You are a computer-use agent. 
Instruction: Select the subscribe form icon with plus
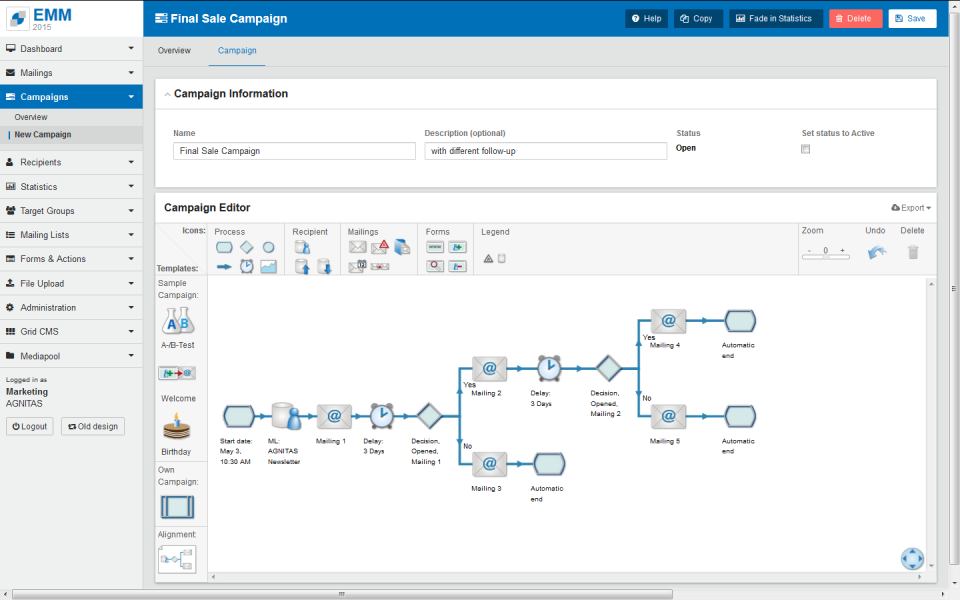tap(457, 247)
